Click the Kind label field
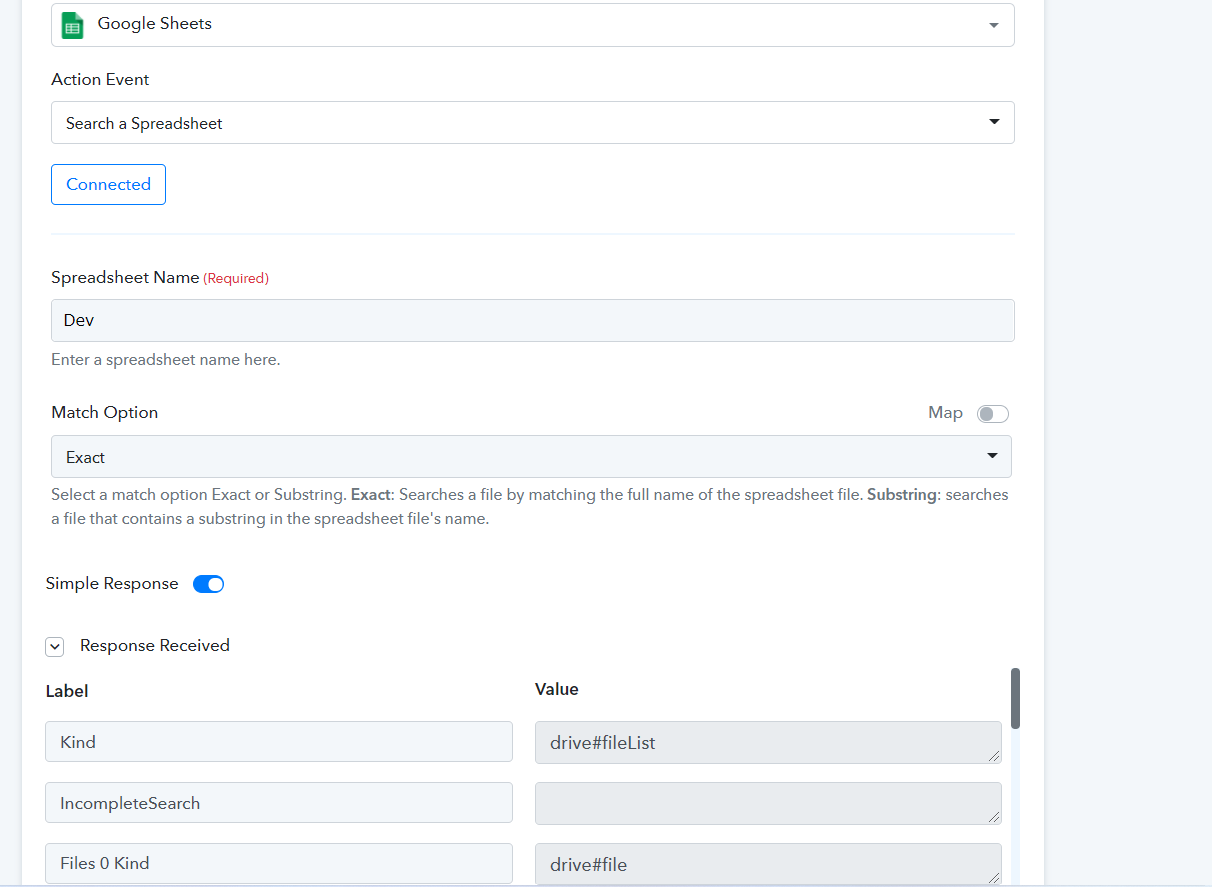1212x887 pixels. pyautogui.click(x=279, y=742)
